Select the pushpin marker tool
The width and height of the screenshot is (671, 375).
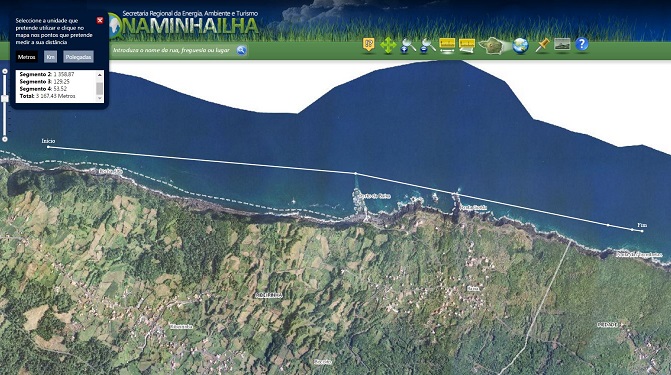(x=542, y=45)
